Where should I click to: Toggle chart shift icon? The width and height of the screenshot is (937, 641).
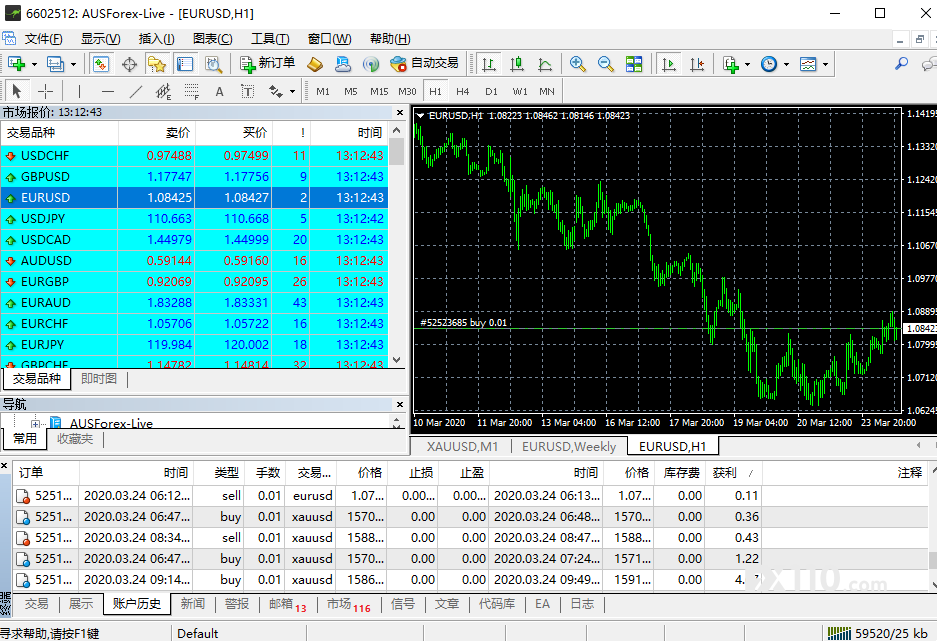click(697, 64)
